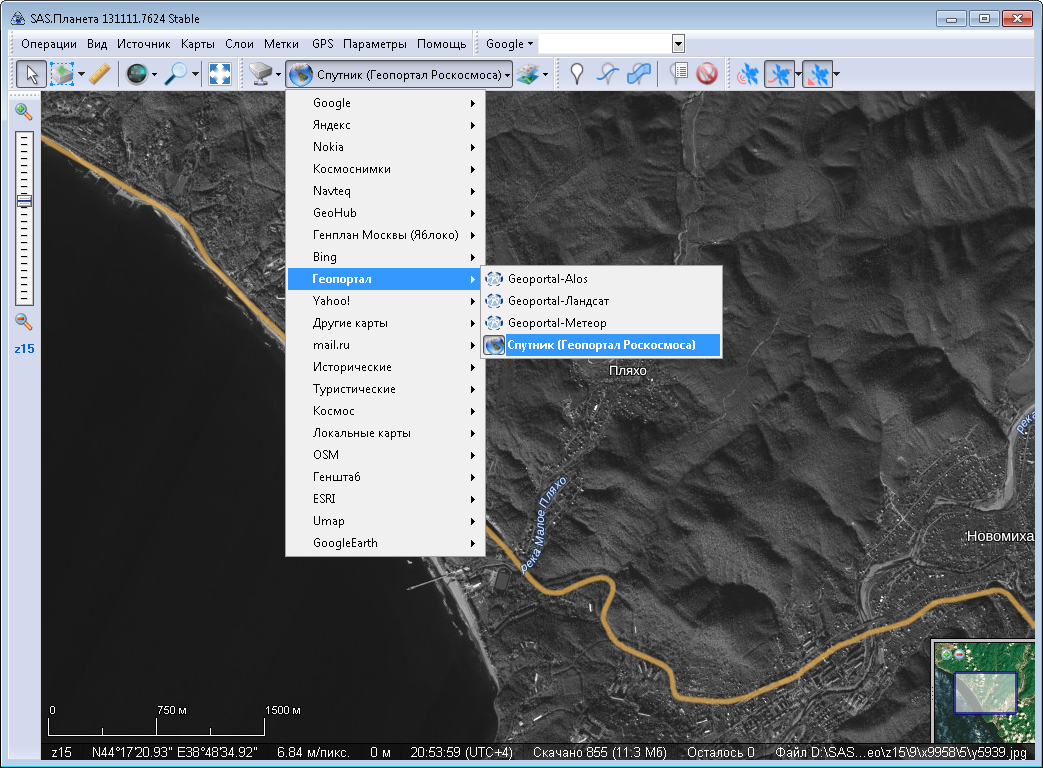Image resolution: width=1043 pixels, height=768 pixels.
Task: Select Geoportal-Alos map
Action: pos(602,279)
